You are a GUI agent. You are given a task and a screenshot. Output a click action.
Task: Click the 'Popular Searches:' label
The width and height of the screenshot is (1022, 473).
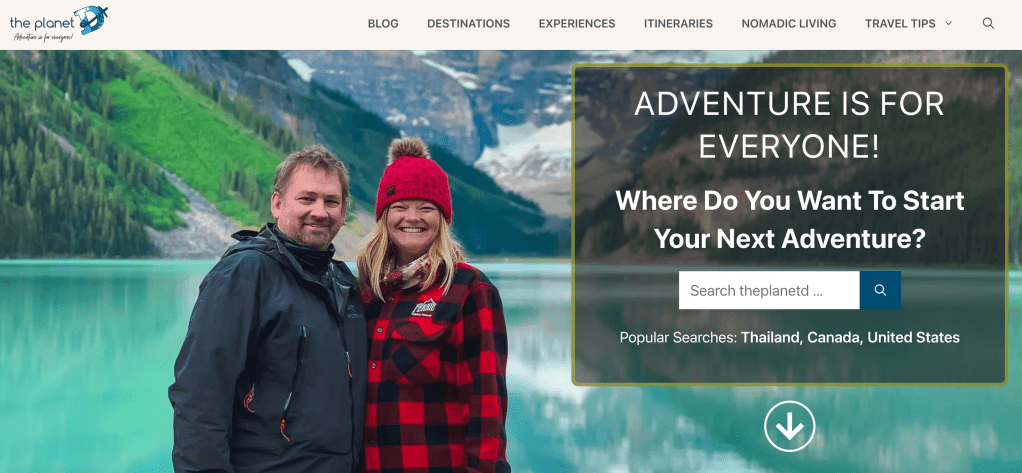point(678,337)
